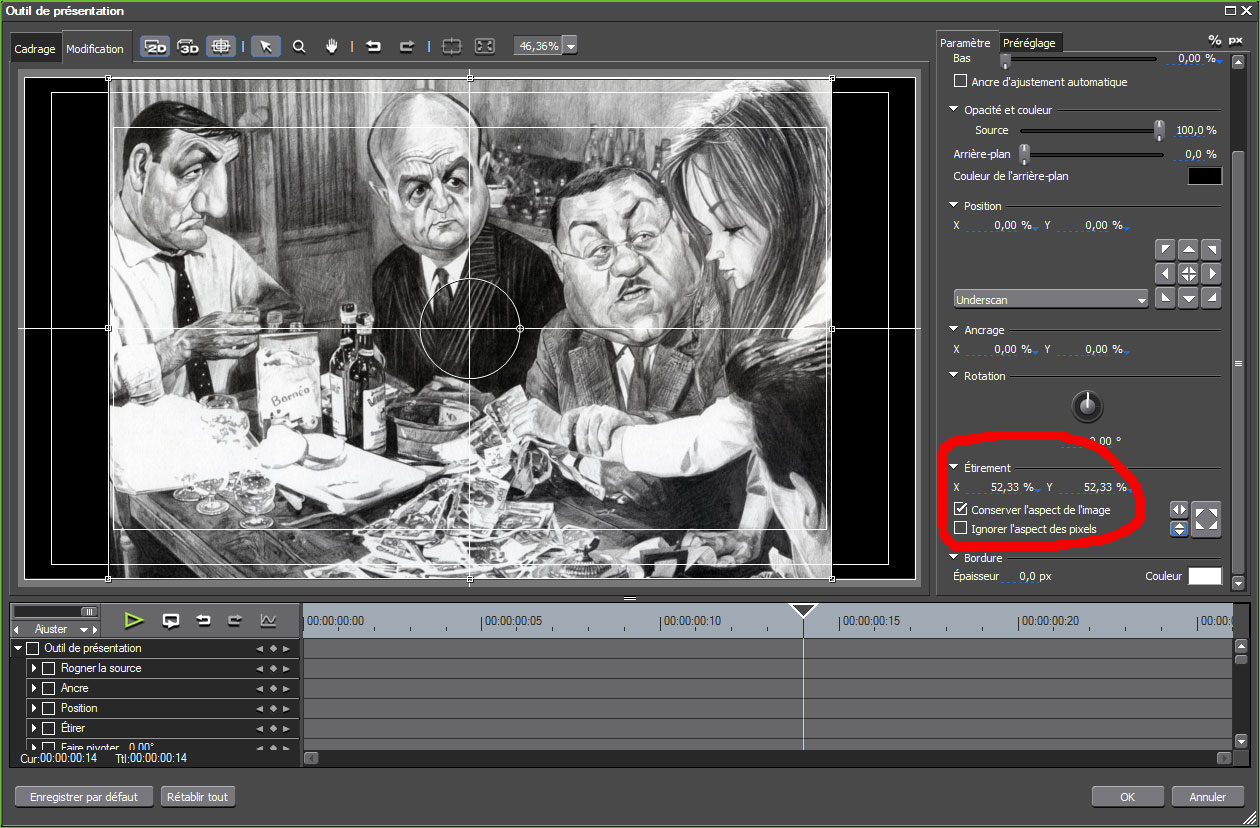Uncheck Conserver l'aspect de l'image

tap(961, 510)
